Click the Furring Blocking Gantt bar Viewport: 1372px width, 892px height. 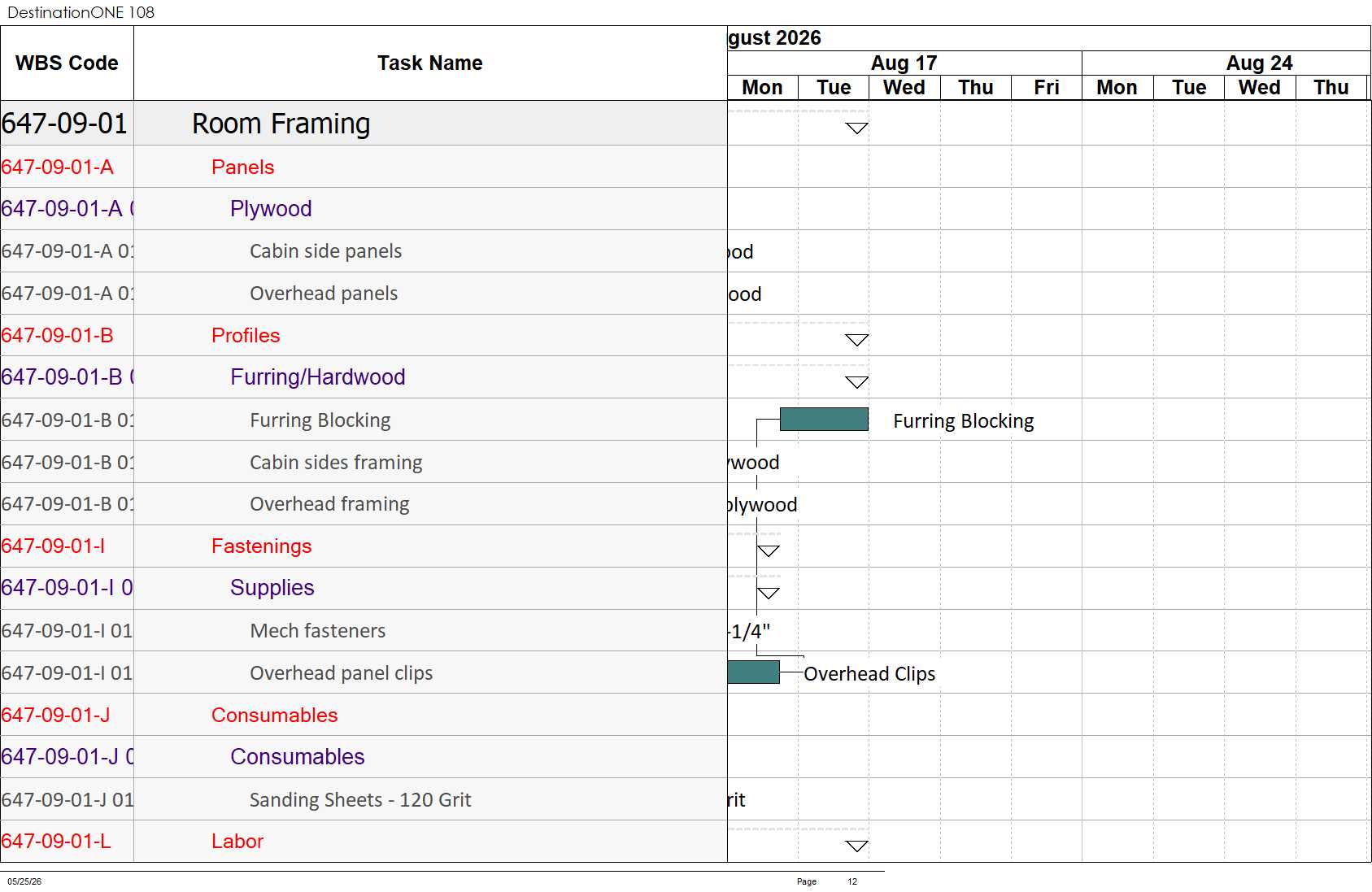coord(824,420)
